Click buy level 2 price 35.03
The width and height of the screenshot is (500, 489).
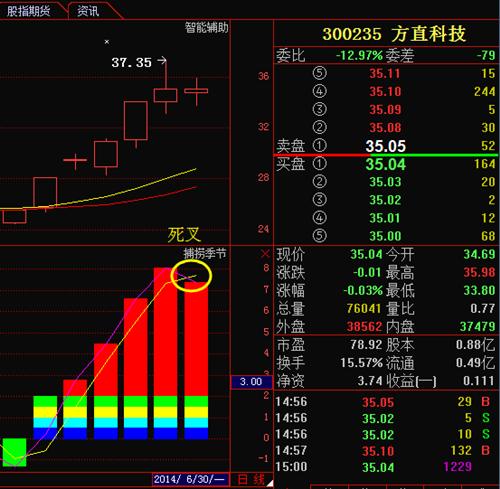click(x=385, y=182)
